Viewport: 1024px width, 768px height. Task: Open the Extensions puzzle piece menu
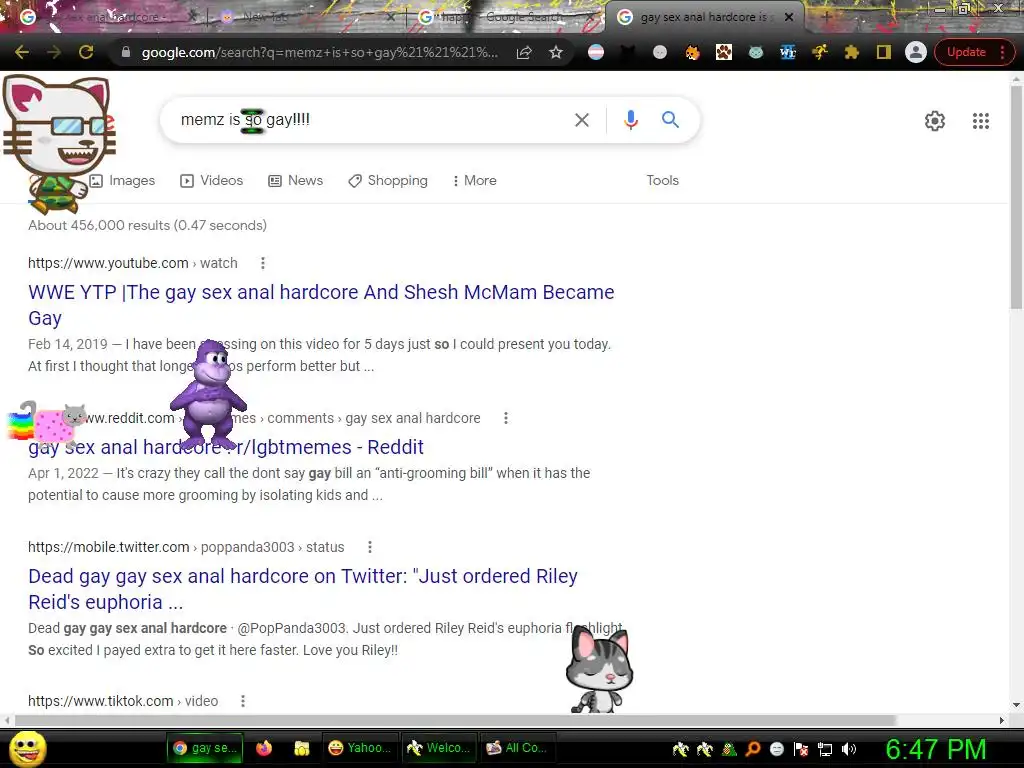point(852,52)
